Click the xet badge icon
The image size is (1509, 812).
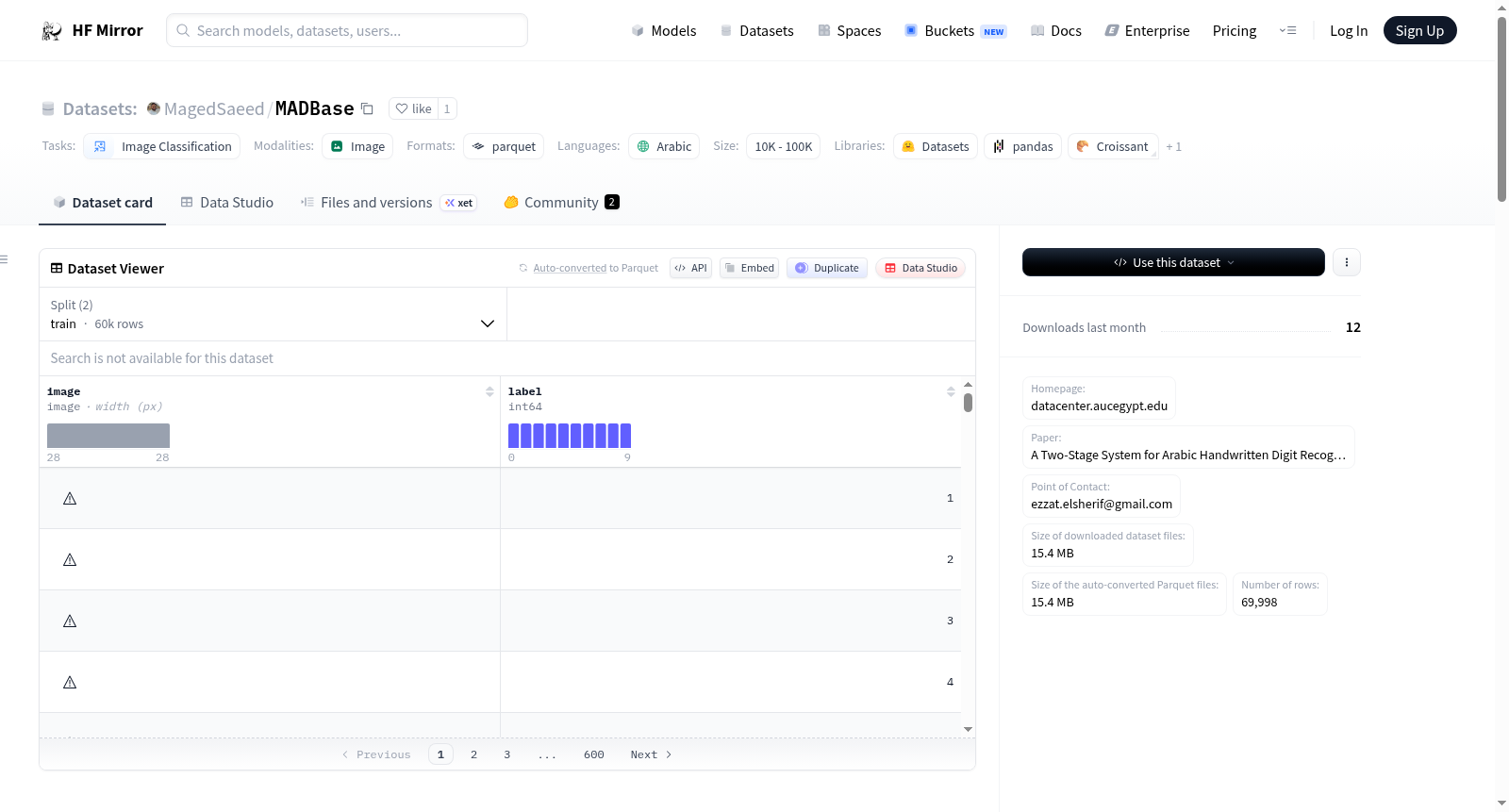tap(459, 203)
